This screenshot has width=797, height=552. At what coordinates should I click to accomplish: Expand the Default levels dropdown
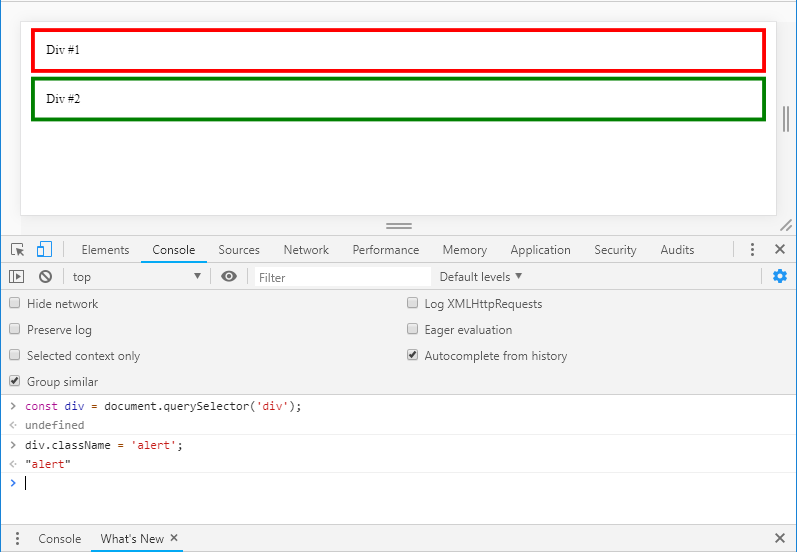coord(481,277)
